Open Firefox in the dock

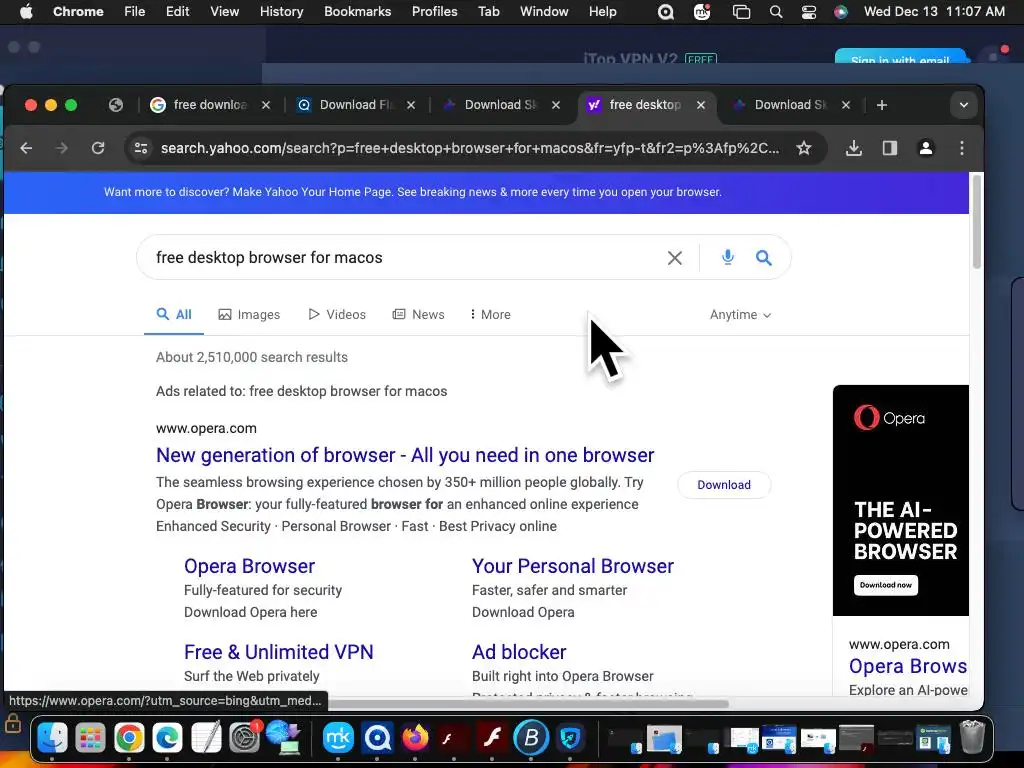[x=415, y=738]
